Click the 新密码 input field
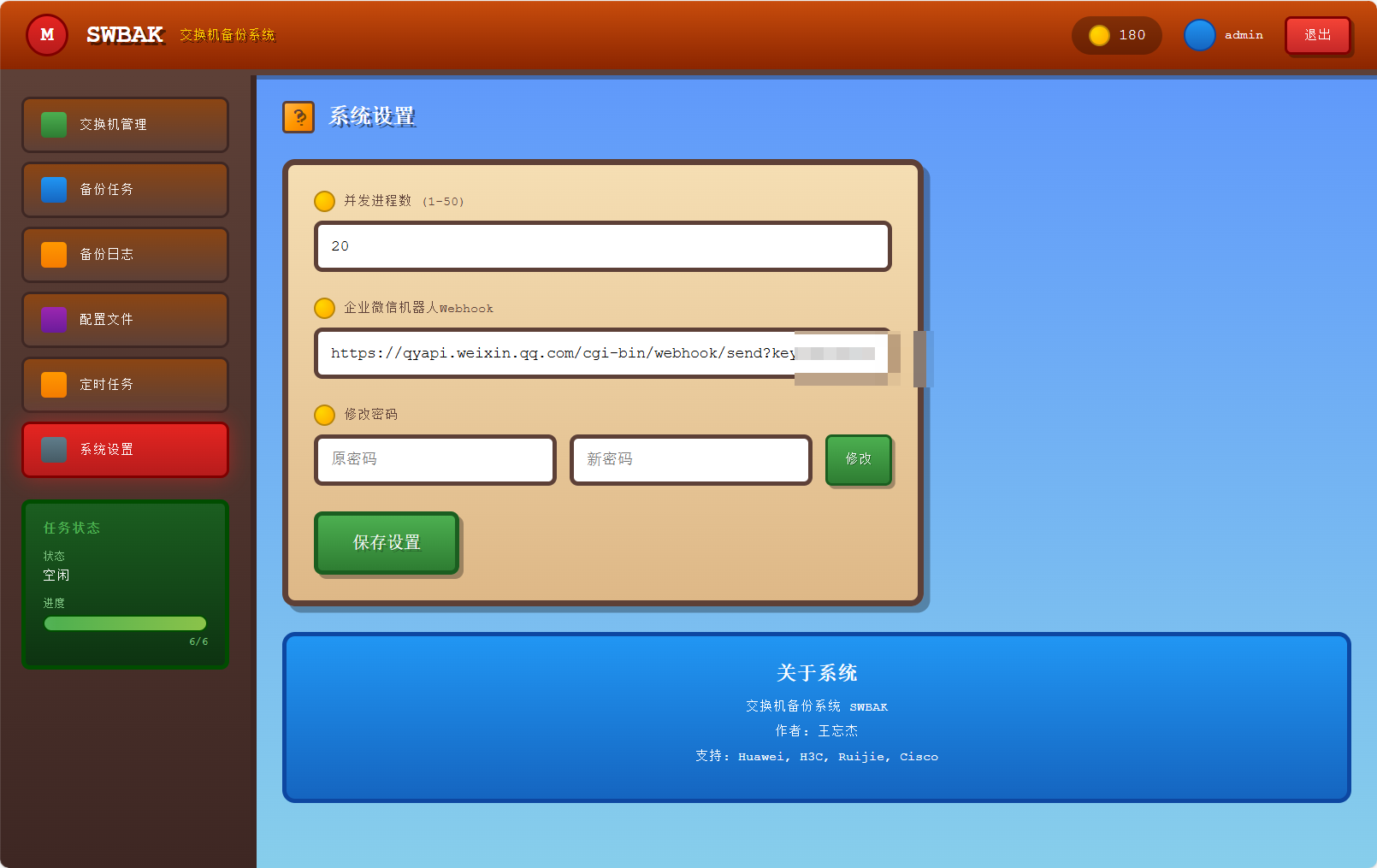Screen dimensions: 1377x868 690,460
